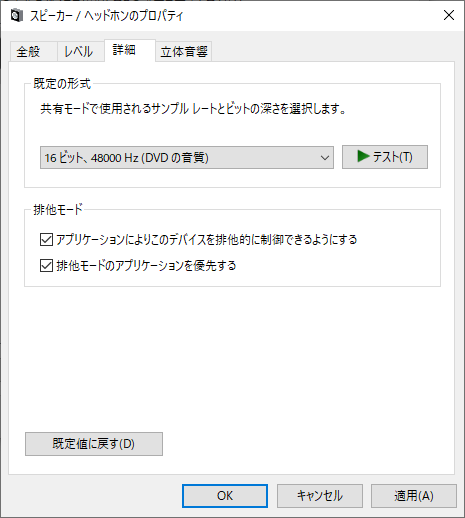Click the キャンセル button

coord(320,496)
